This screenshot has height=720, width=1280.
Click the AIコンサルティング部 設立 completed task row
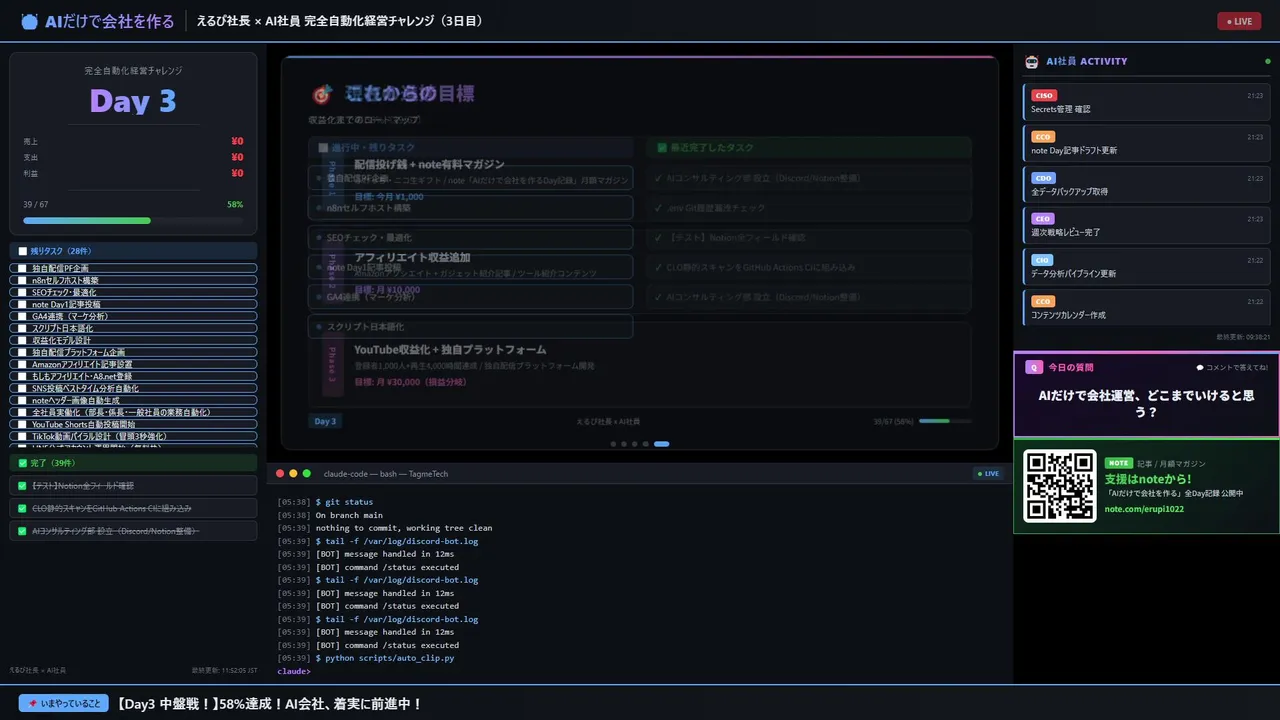point(133,531)
